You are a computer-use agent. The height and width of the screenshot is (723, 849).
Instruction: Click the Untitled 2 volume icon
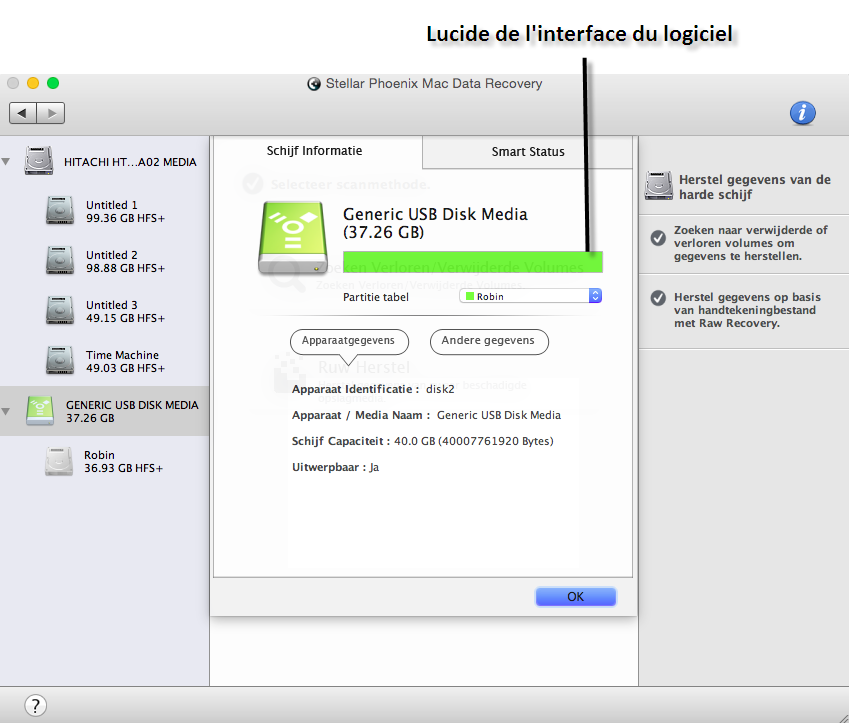(x=60, y=260)
